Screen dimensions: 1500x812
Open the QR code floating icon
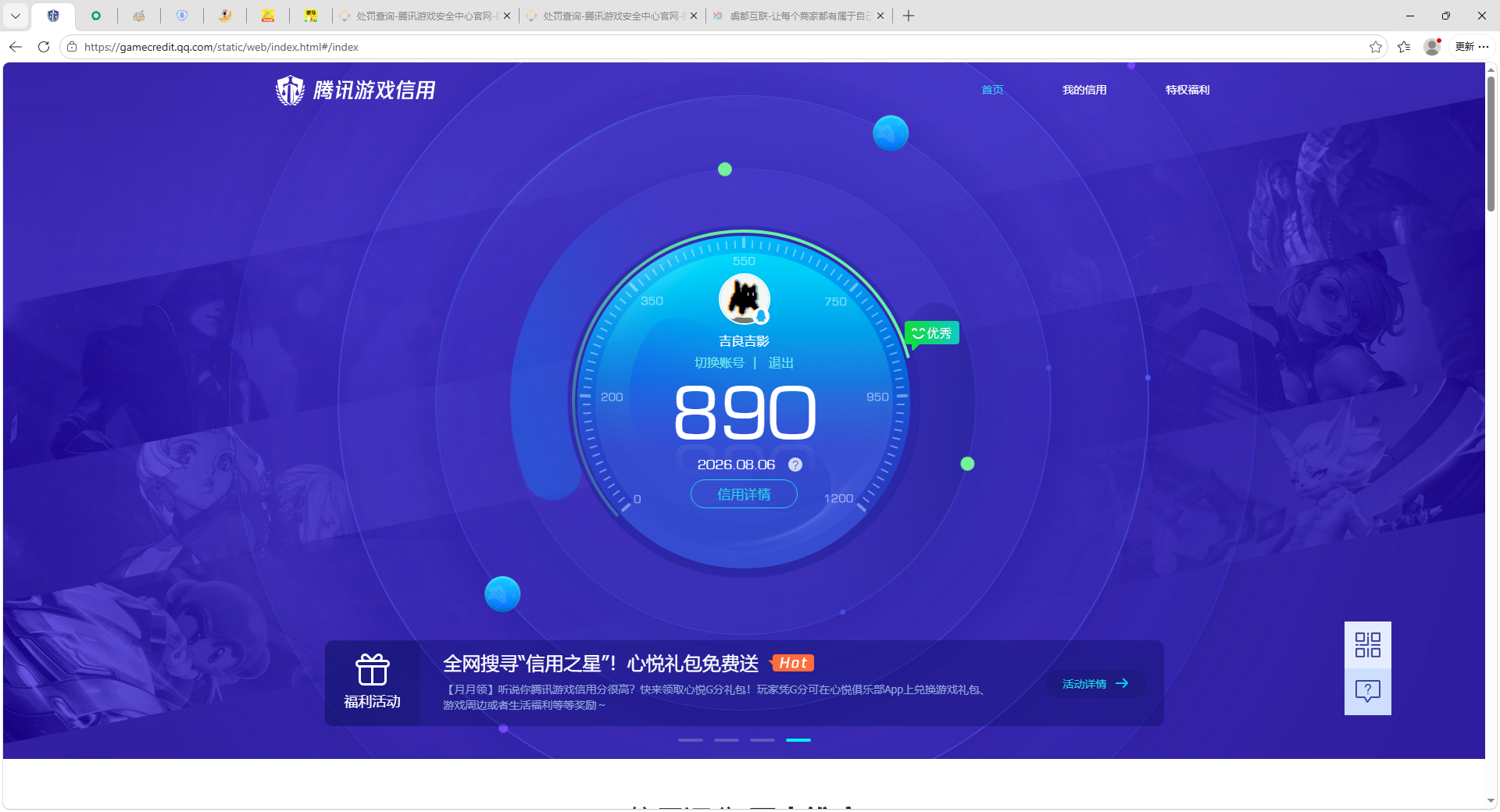point(1368,645)
